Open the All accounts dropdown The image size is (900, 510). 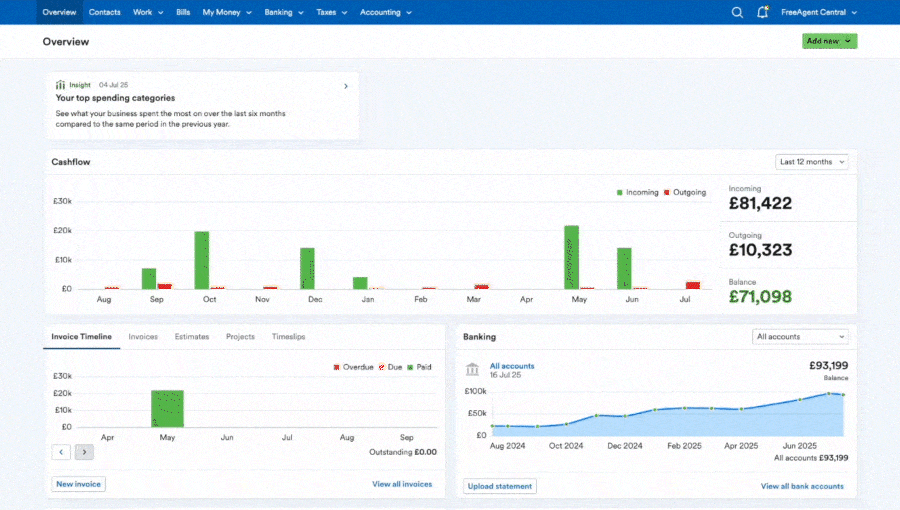[x=800, y=337]
